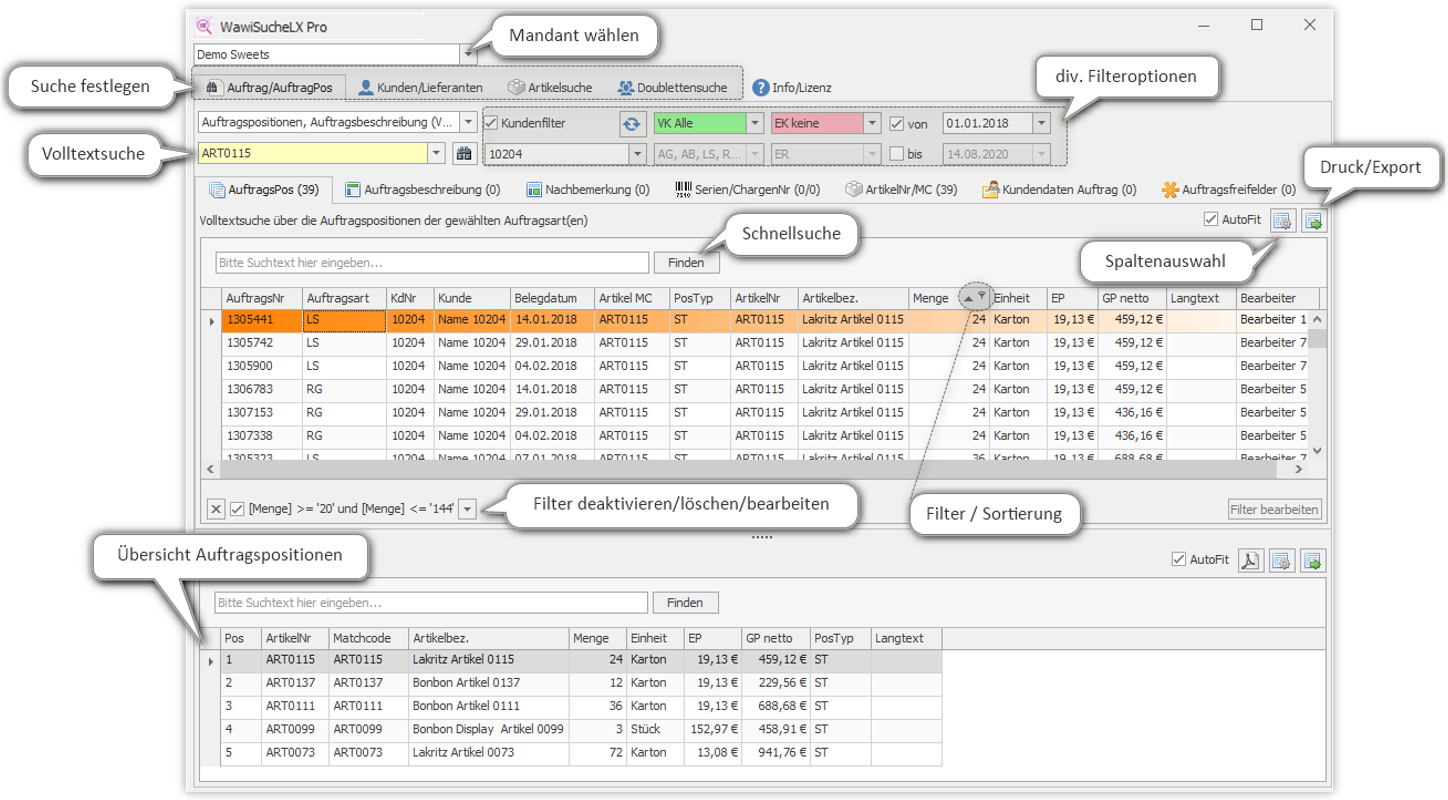Click export icon in the upper grid toolbar
The image size is (1448, 800).
point(1312,221)
